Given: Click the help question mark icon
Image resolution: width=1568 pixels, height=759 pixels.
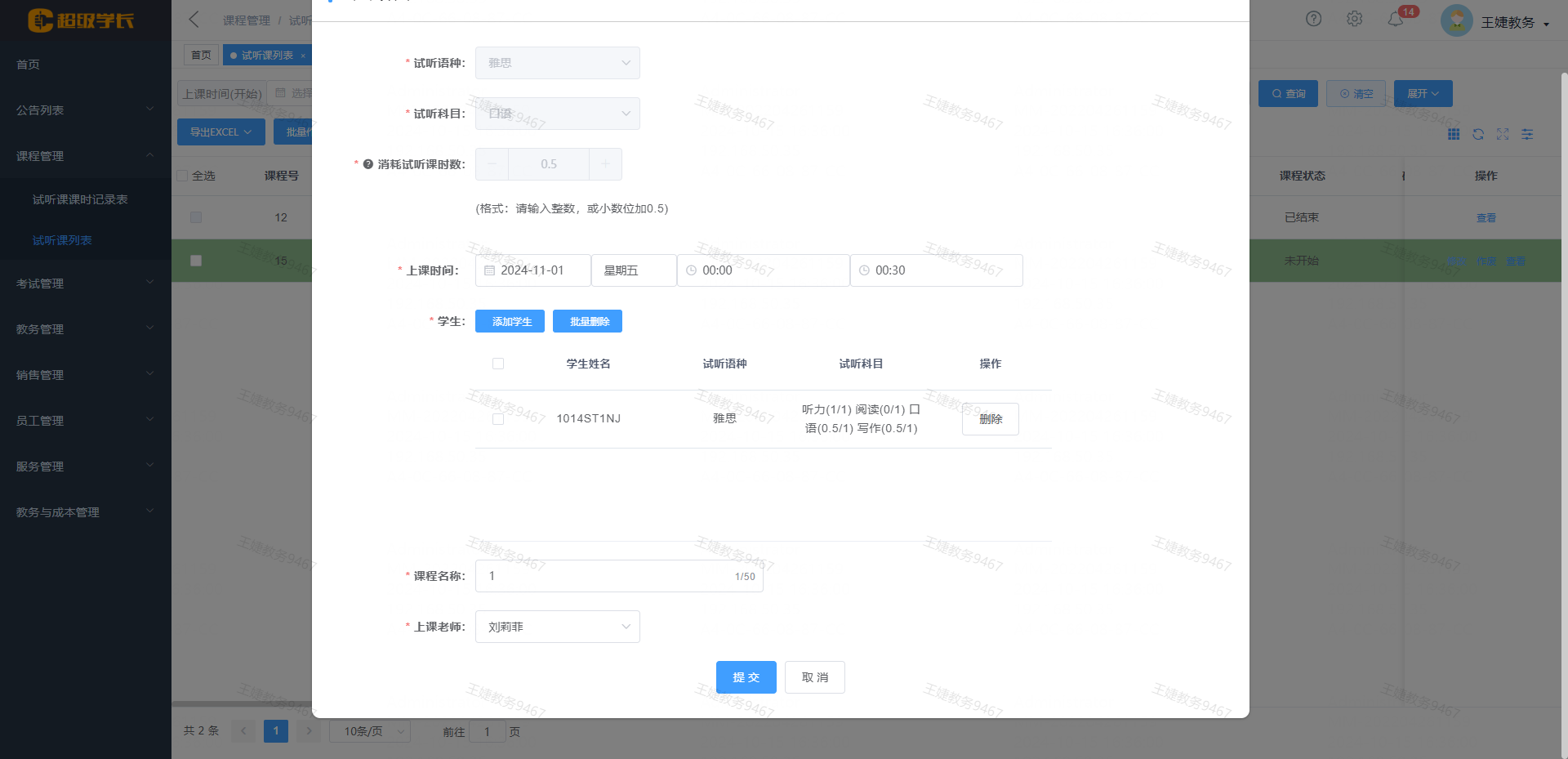Looking at the screenshot, I should 1313,19.
